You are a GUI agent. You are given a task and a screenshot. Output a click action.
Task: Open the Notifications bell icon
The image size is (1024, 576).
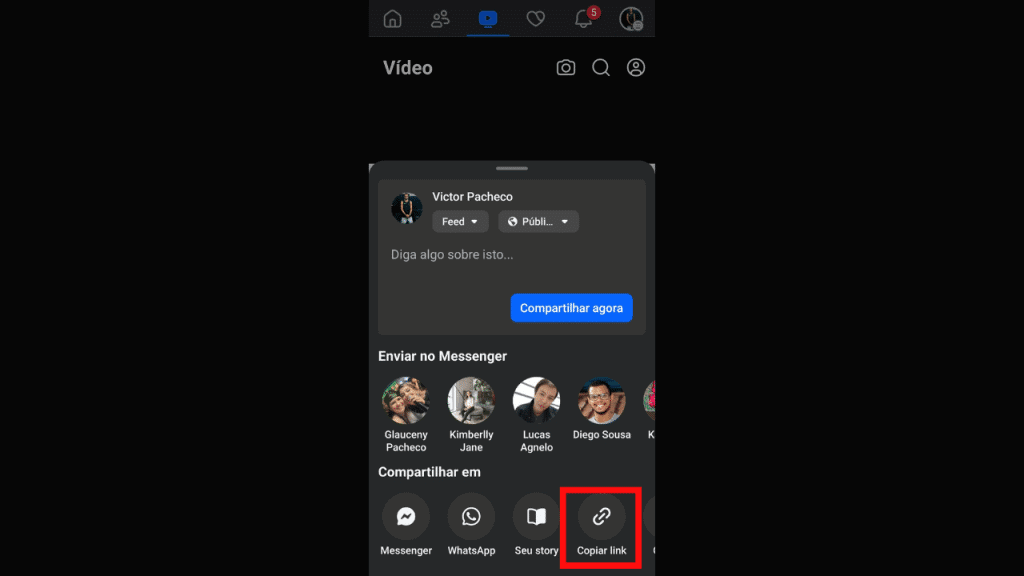[584, 19]
